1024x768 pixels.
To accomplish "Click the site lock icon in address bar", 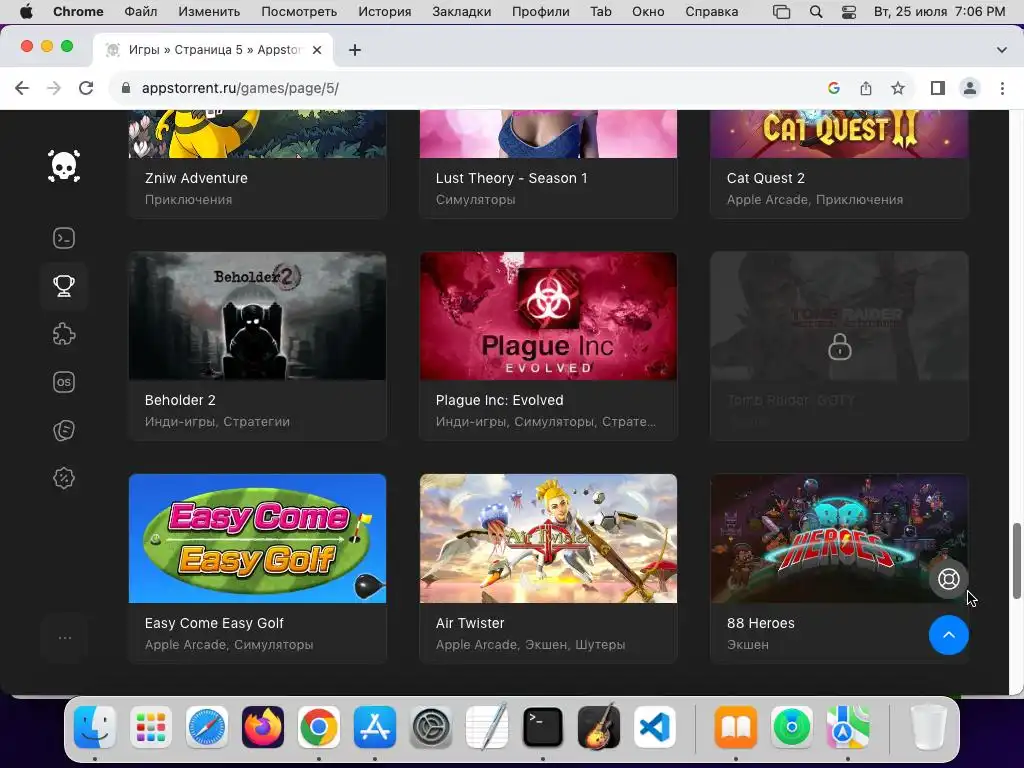I will [126, 88].
